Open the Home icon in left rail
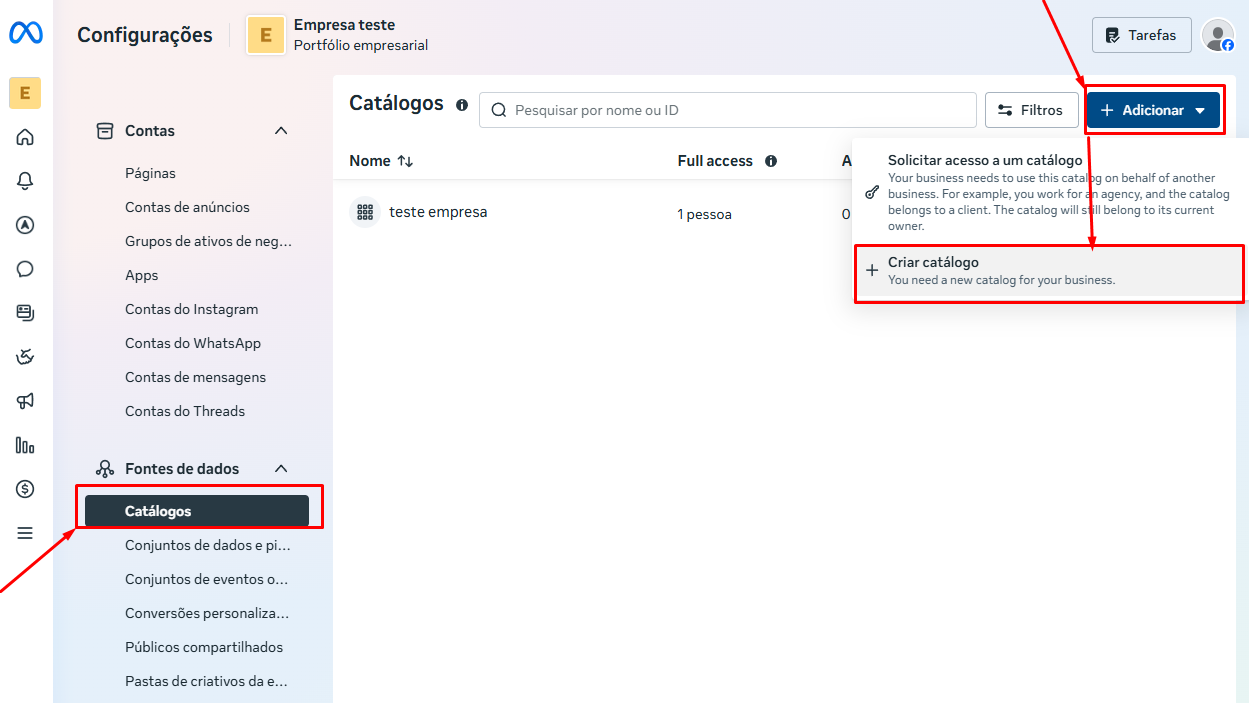1249x703 pixels. (25, 137)
